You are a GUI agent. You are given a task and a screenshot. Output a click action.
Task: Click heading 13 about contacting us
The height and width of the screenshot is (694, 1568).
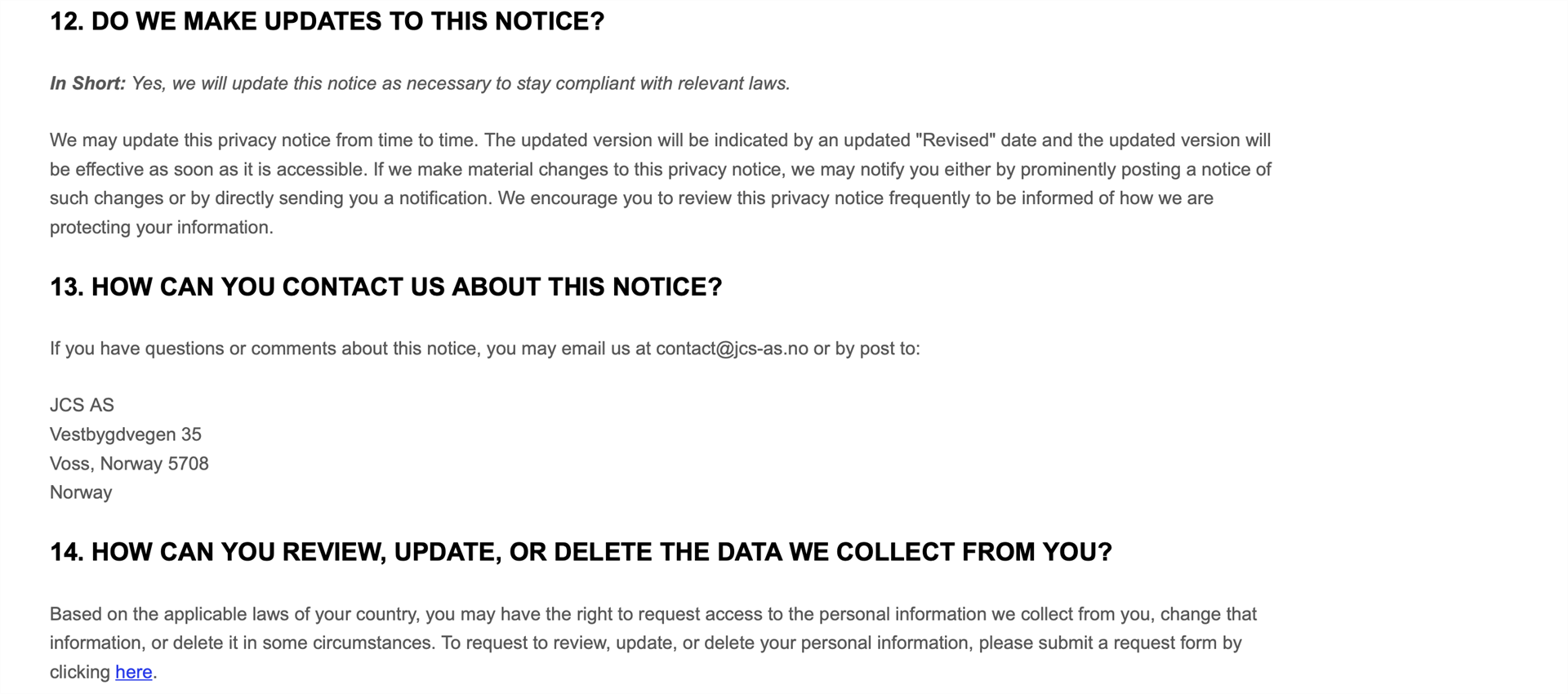386,287
